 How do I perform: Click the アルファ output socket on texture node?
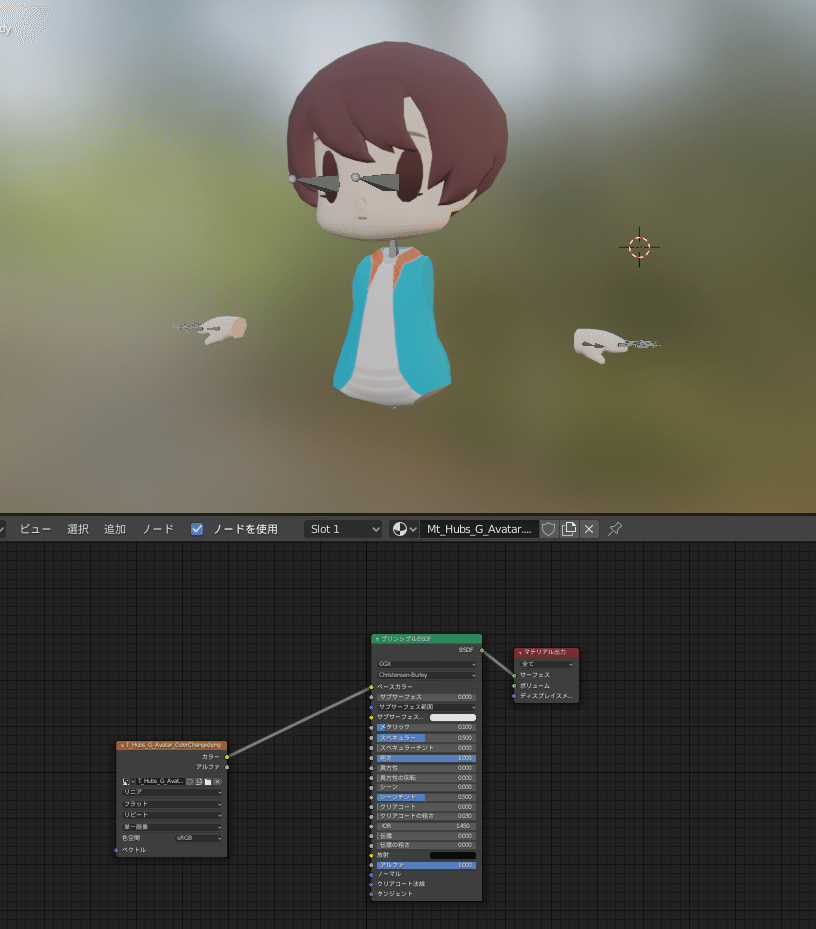tap(227, 767)
